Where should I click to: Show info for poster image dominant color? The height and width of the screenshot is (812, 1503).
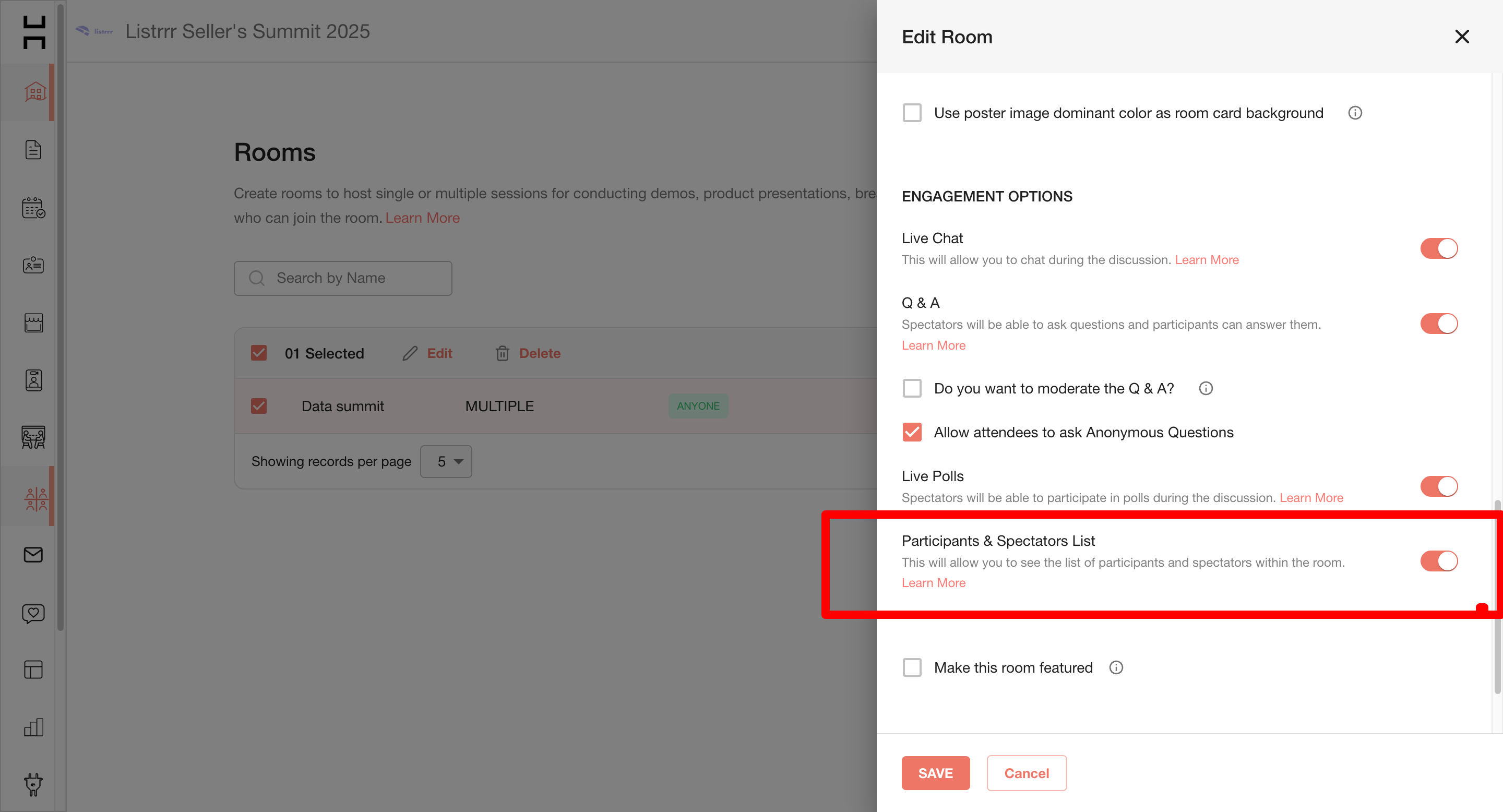point(1355,113)
